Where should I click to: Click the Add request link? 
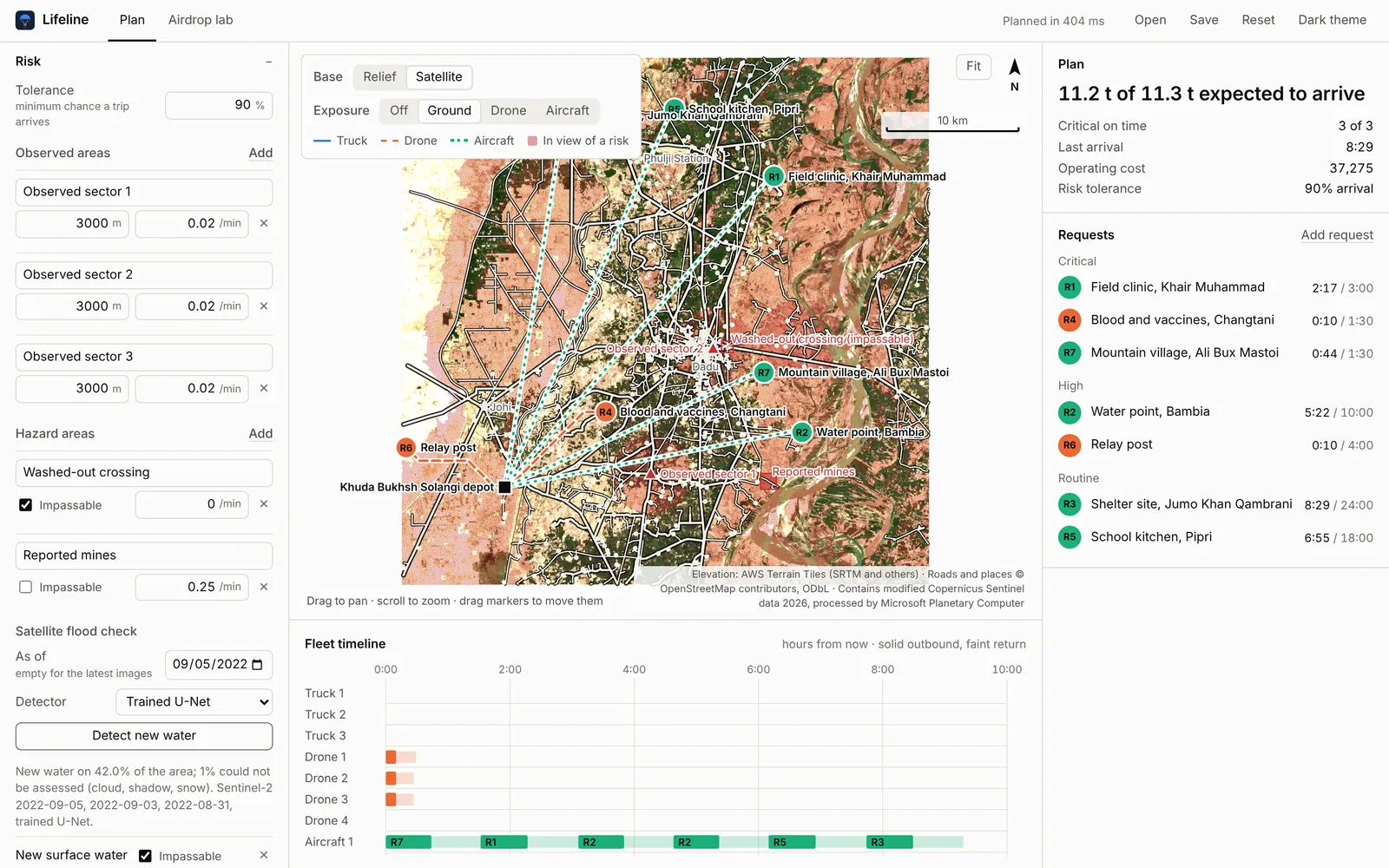pos(1337,235)
